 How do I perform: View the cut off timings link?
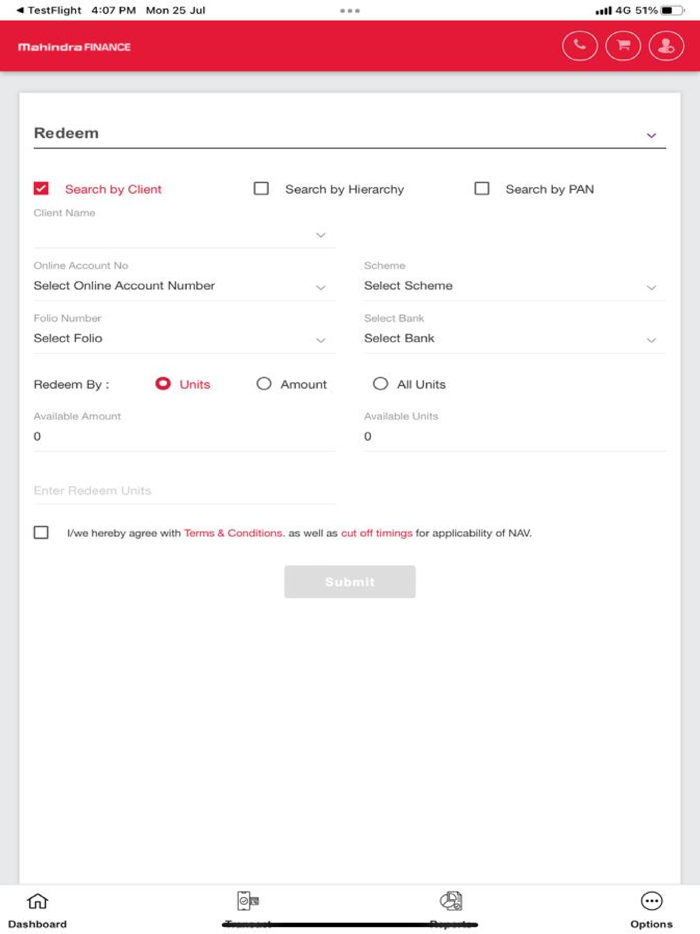pos(375,532)
